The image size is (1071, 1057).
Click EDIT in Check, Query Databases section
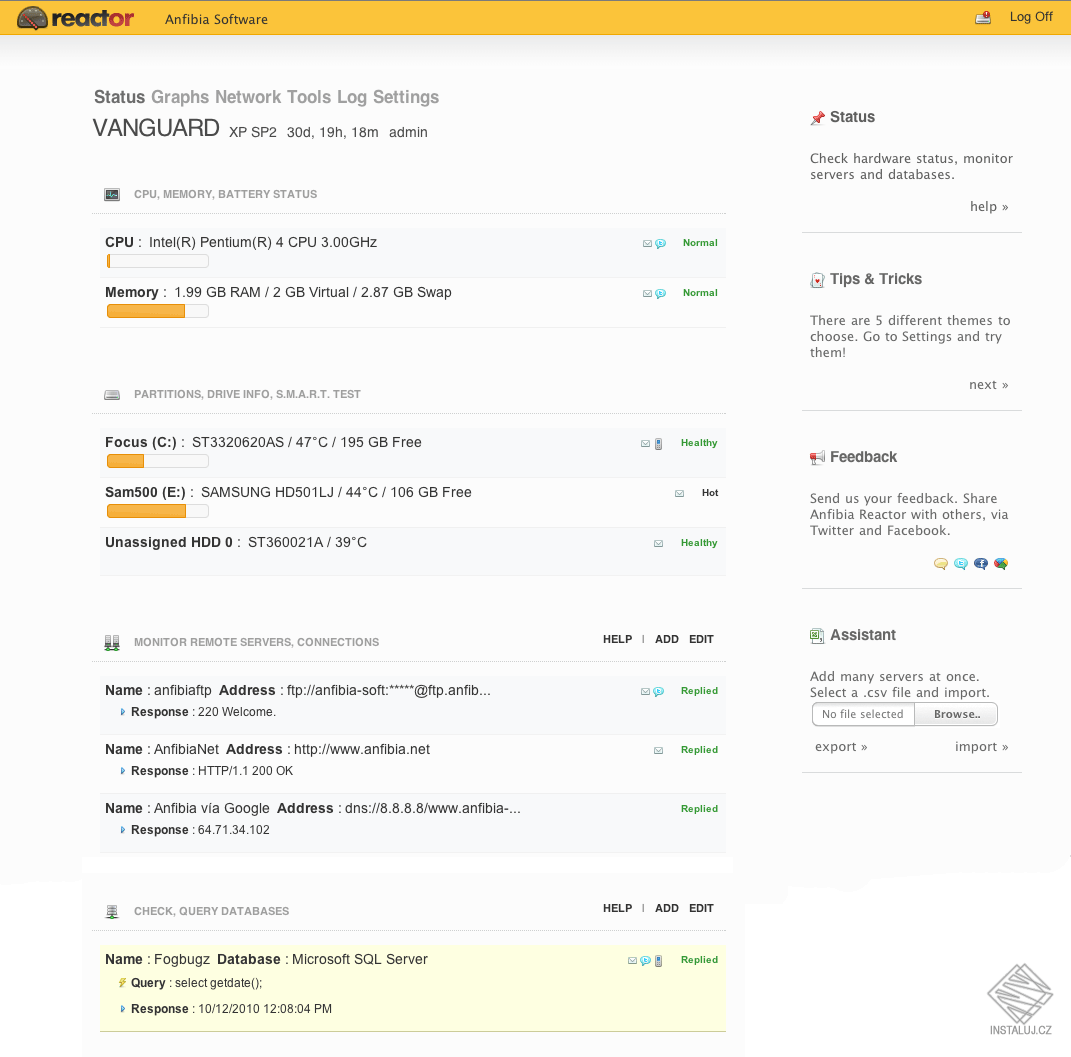point(701,908)
